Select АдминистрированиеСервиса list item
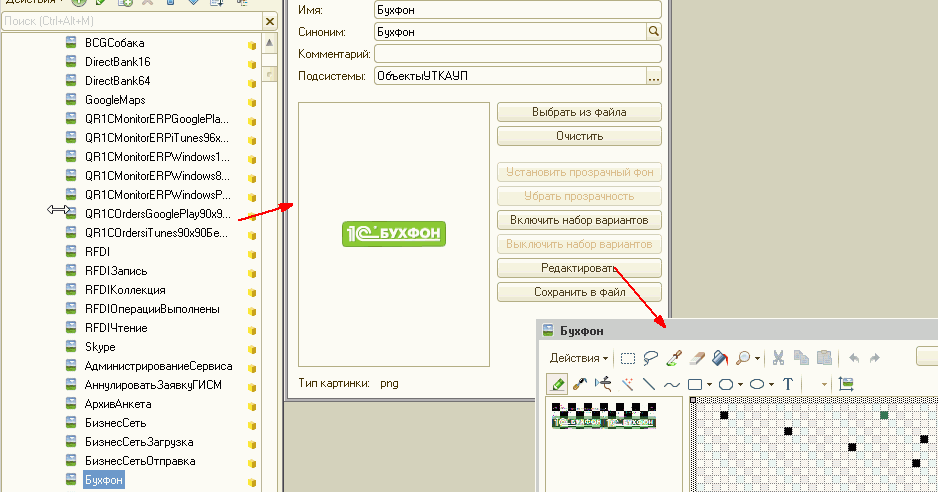 pyautogui.click(x=159, y=366)
